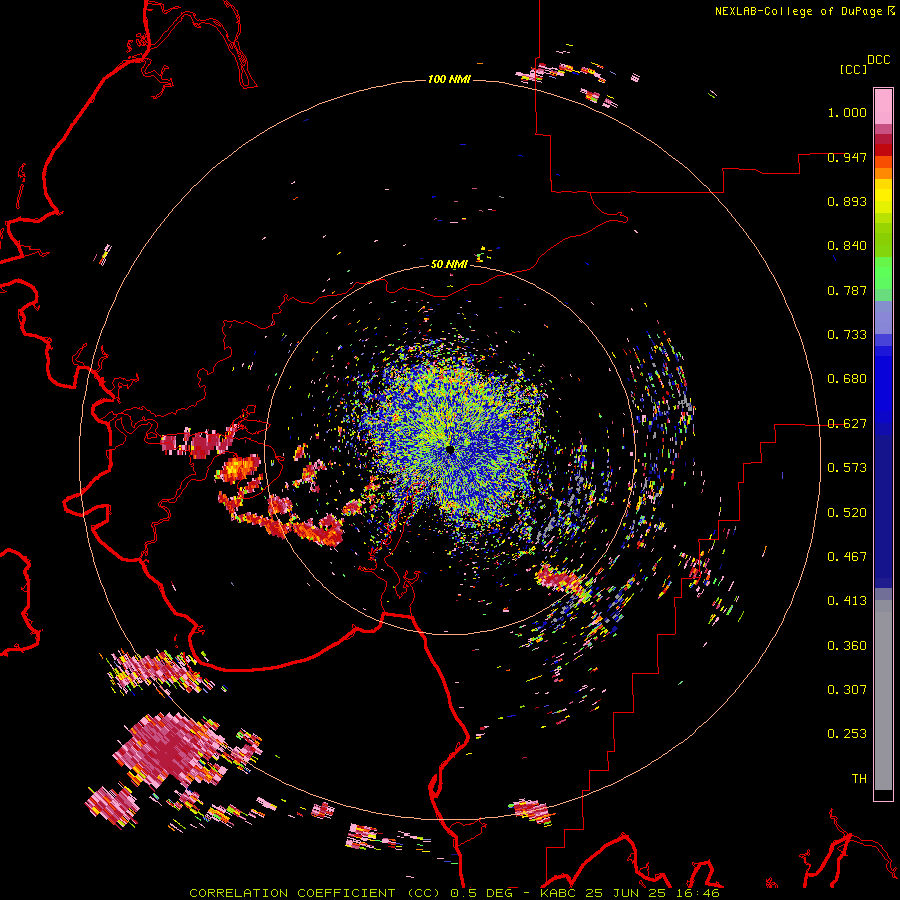Click the gray lower segment of color bar
900x900 pixels.
(x=883, y=695)
